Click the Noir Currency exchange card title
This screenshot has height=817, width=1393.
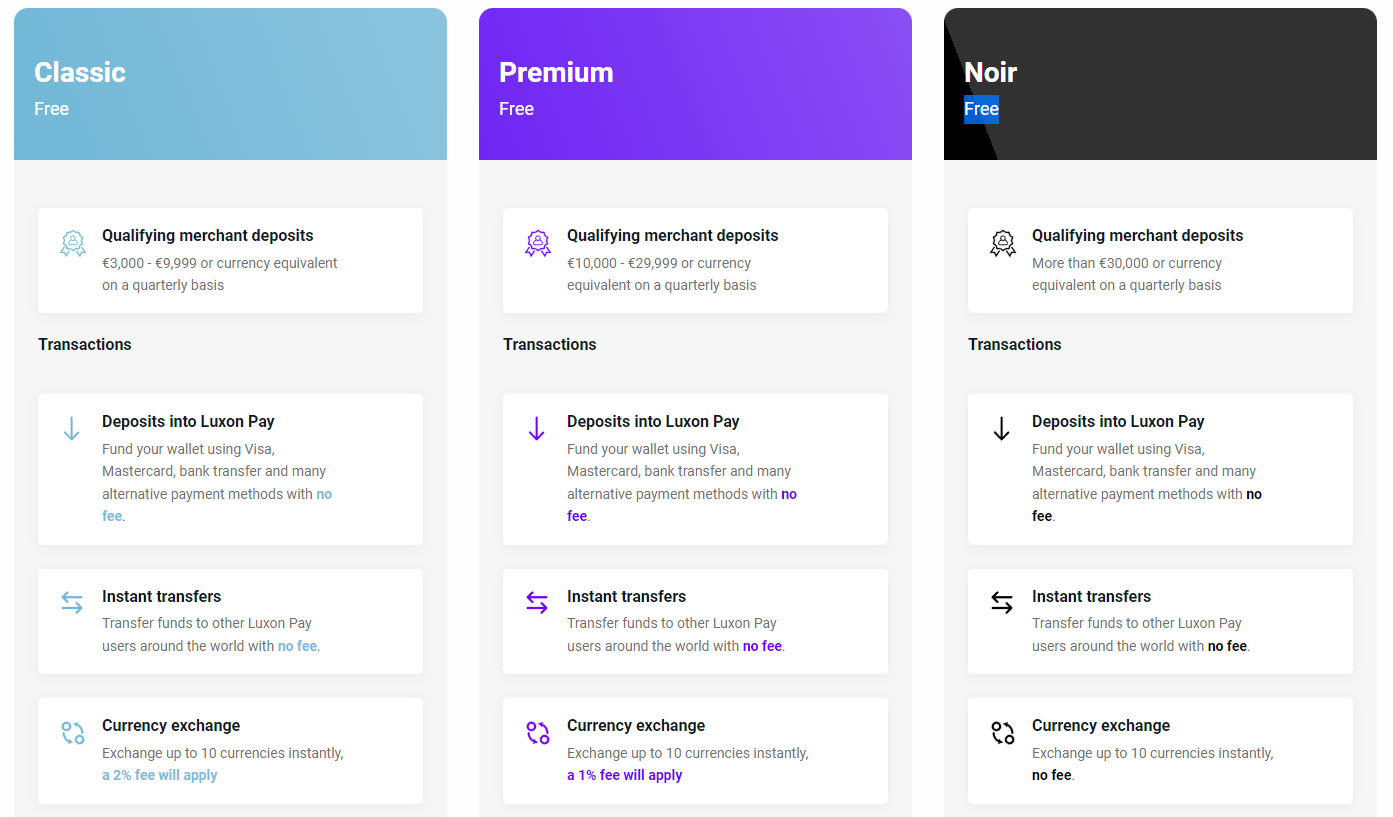coord(1101,726)
